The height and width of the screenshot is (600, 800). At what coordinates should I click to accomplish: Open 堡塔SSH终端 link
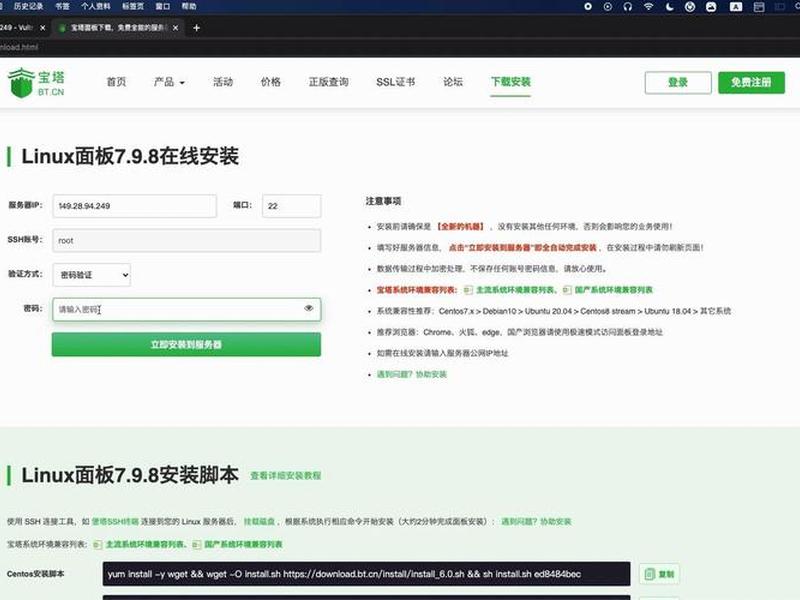pos(115,521)
